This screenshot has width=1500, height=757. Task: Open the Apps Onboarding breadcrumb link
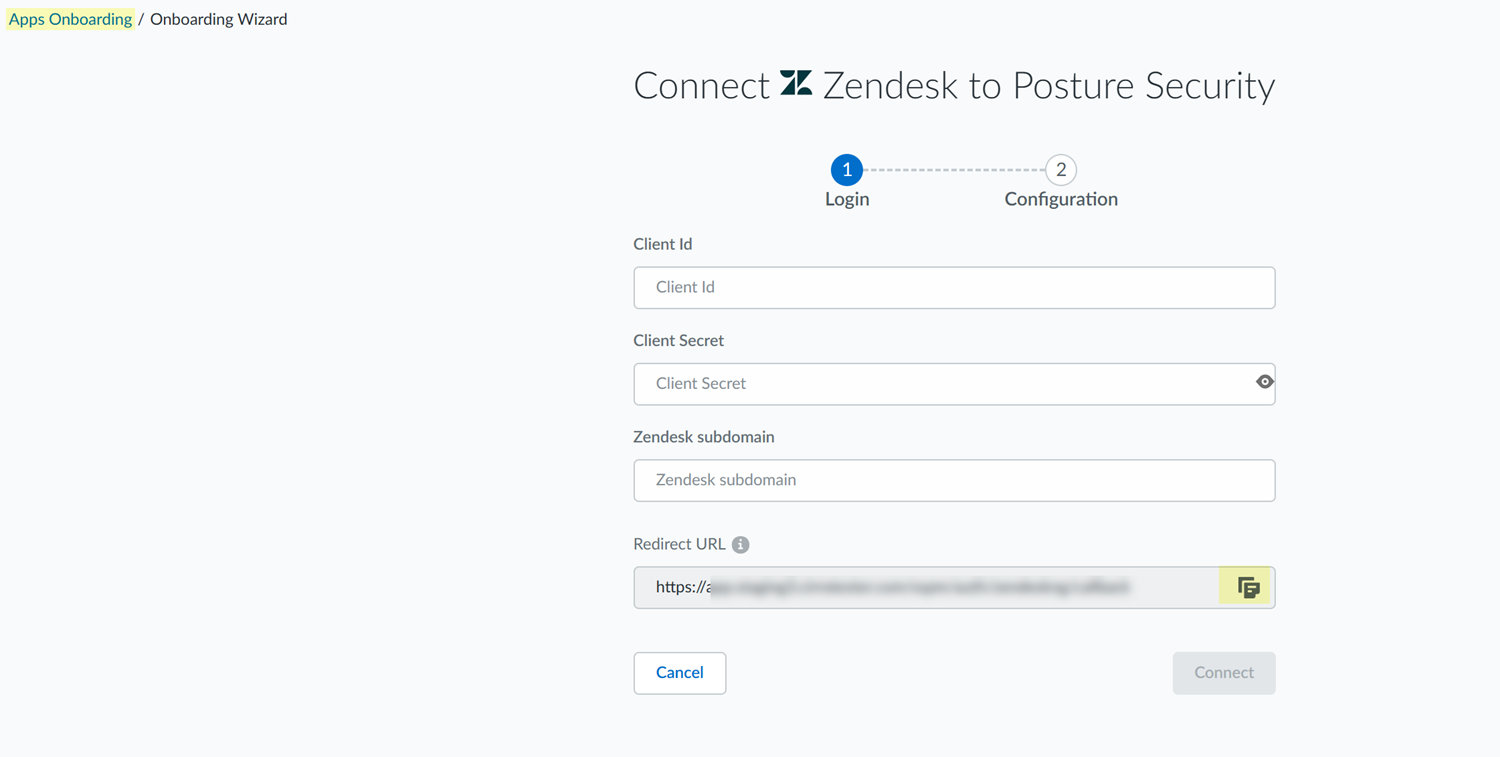[x=70, y=19]
